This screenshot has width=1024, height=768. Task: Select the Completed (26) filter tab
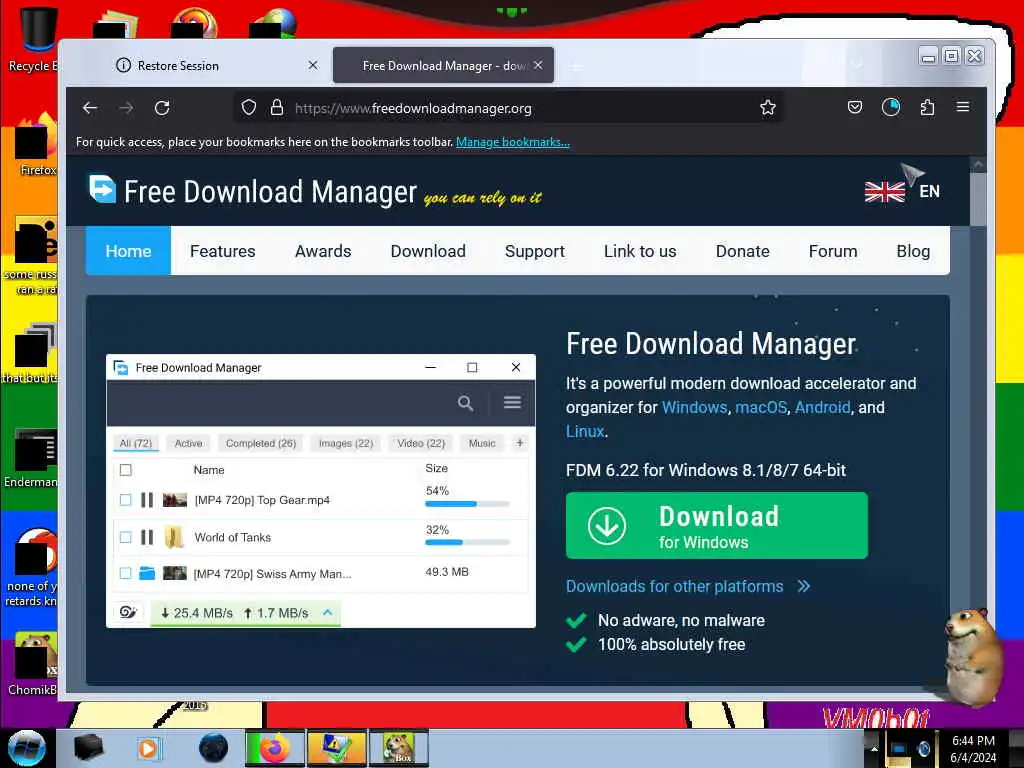click(x=261, y=443)
